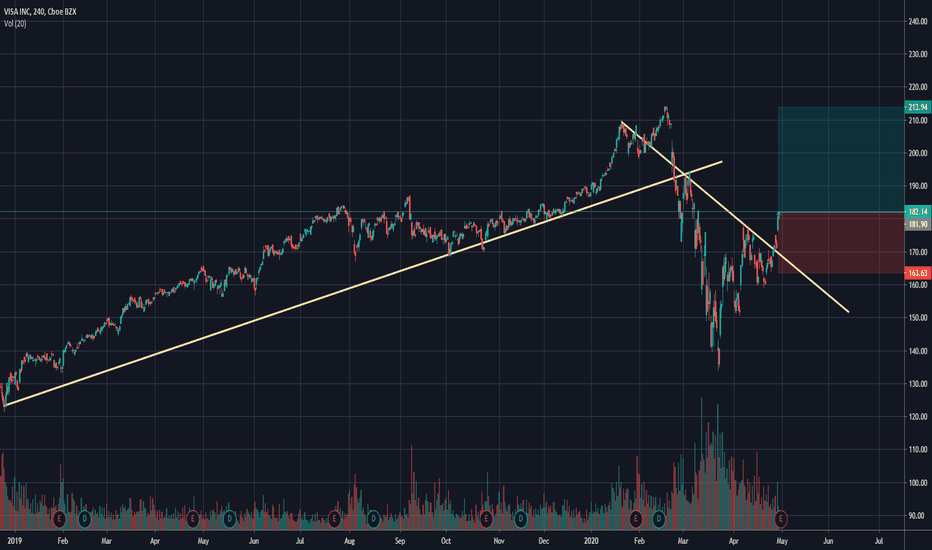Screen dimensions: 932x550
Task: Click the 182.14 entry price label
Action: (917, 212)
